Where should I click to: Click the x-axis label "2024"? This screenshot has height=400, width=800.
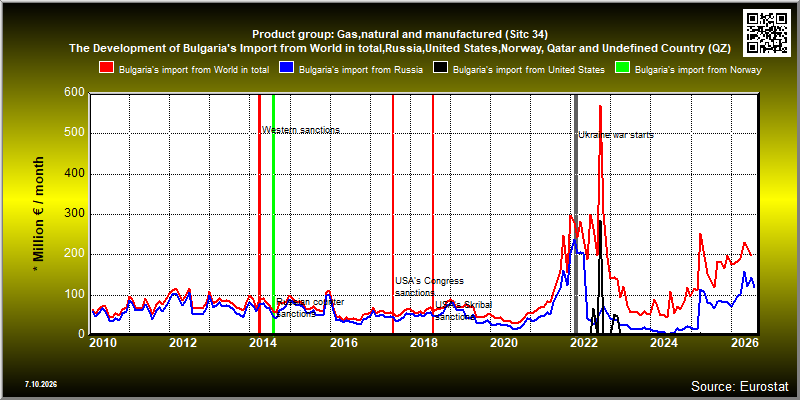[664, 343]
